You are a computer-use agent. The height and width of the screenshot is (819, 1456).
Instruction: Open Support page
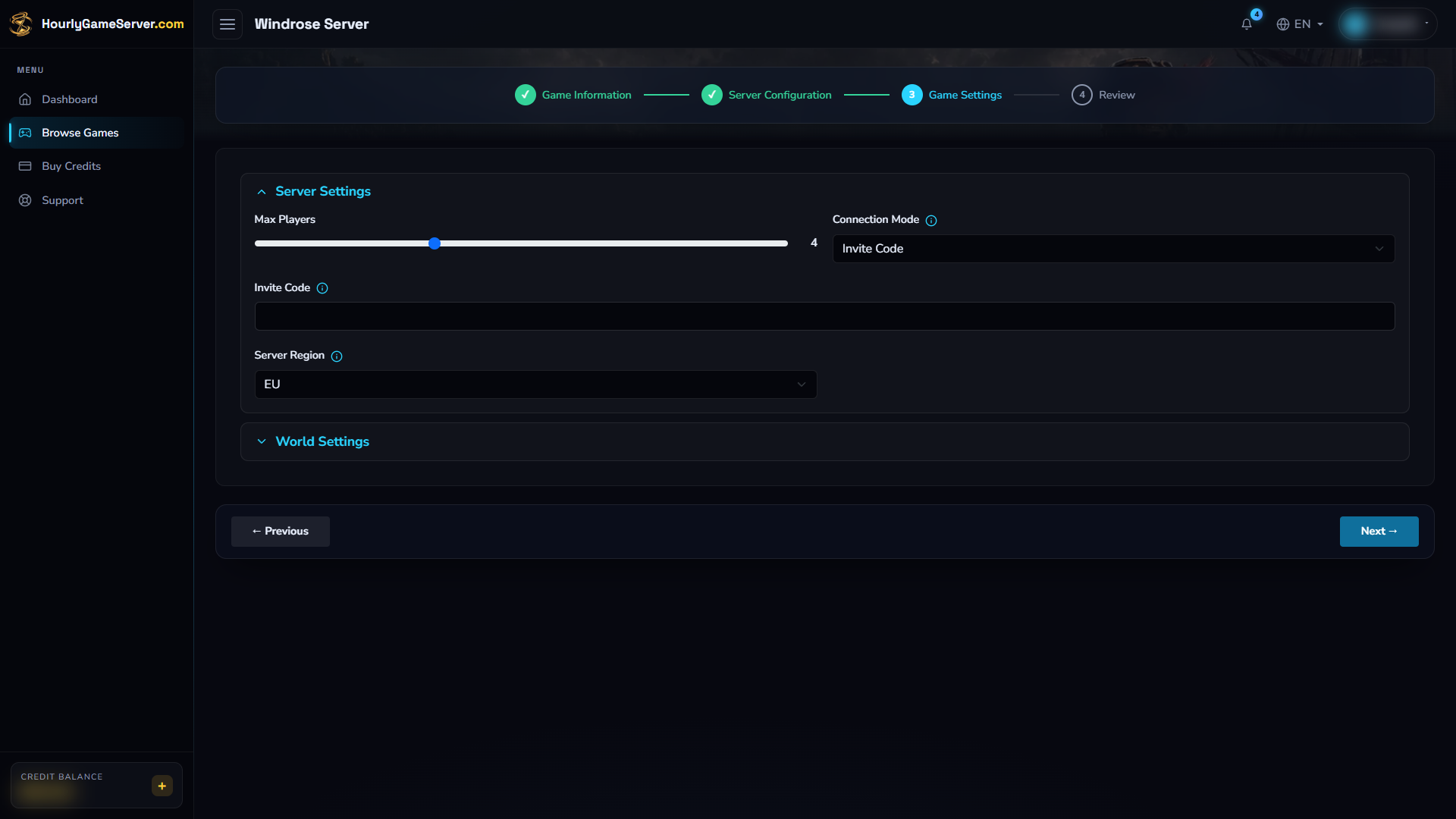96,200
